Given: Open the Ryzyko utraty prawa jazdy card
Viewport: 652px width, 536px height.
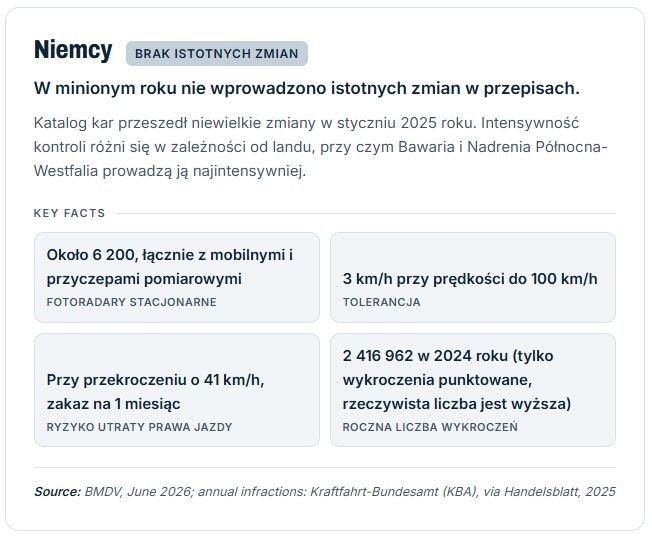Looking at the screenshot, I should [177, 390].
